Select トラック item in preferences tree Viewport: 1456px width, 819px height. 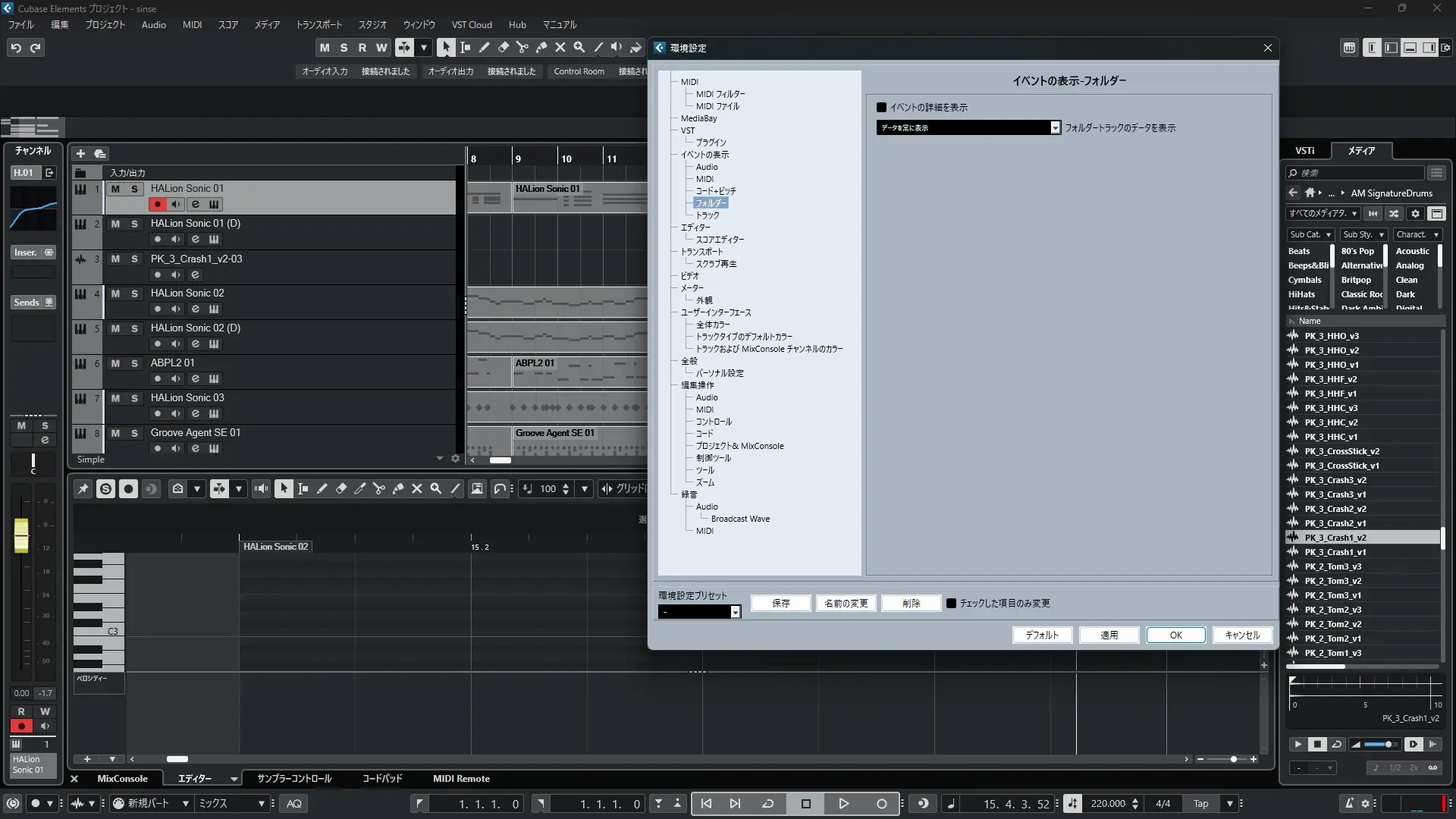pyautogui.click(x=707, y=215)
